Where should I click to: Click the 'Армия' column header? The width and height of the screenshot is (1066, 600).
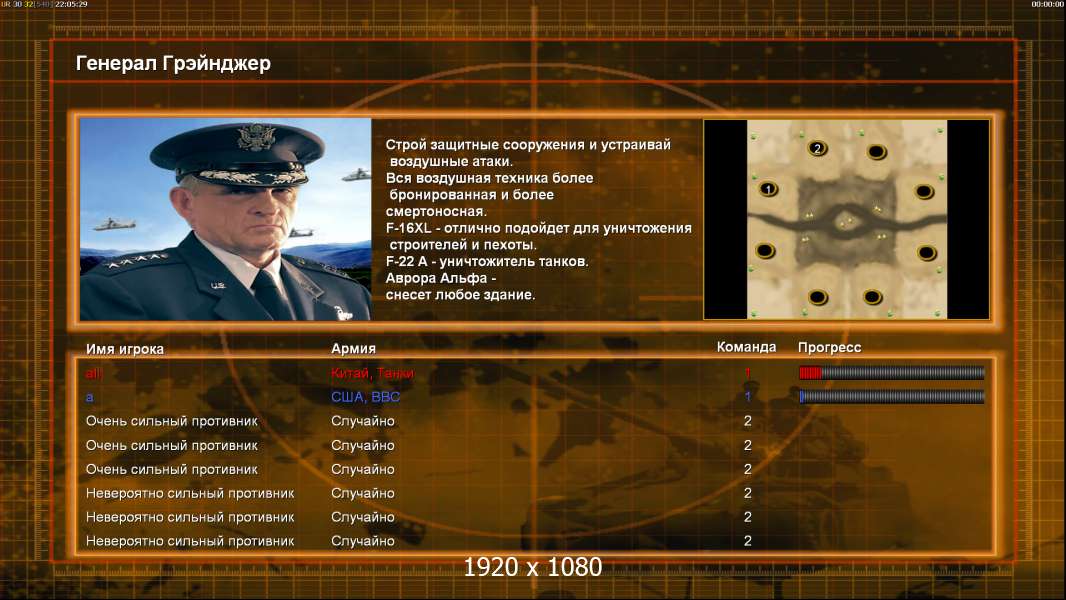[x=354, y=349]
